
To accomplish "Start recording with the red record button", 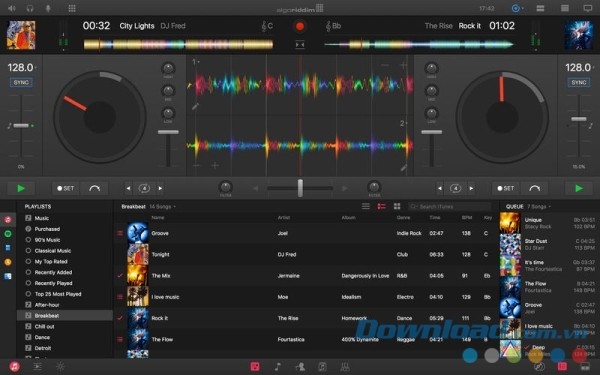I will pyautogui.click(x=300, y=26).
